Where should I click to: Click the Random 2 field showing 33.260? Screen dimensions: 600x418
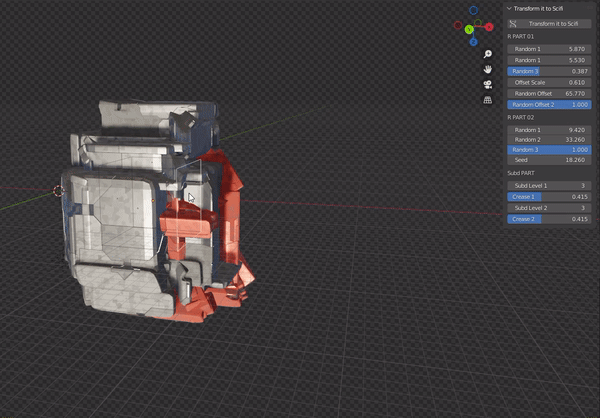[x=549, y=140]
